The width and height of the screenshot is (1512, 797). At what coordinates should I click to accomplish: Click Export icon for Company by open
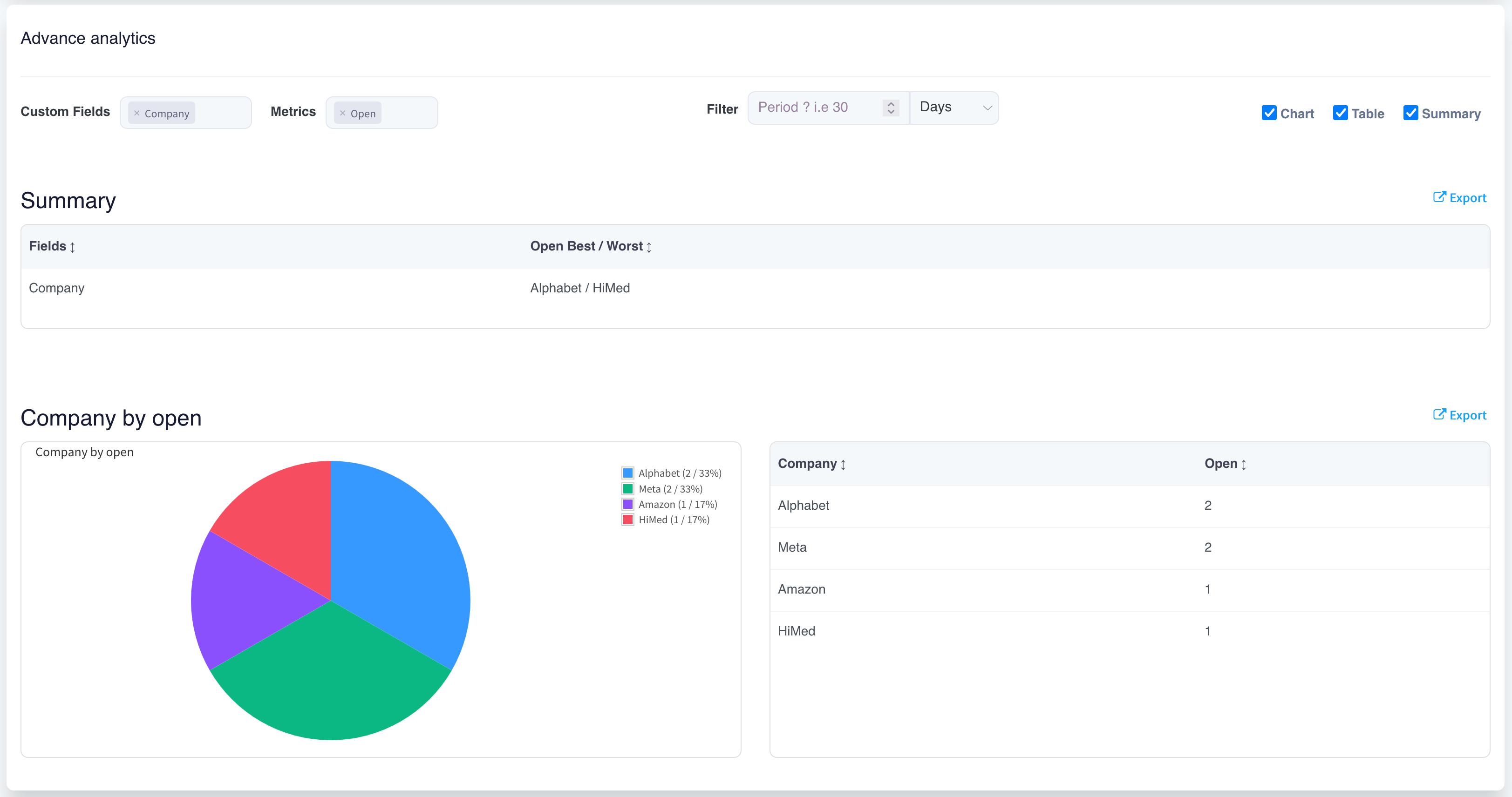tap(1439, 415)
